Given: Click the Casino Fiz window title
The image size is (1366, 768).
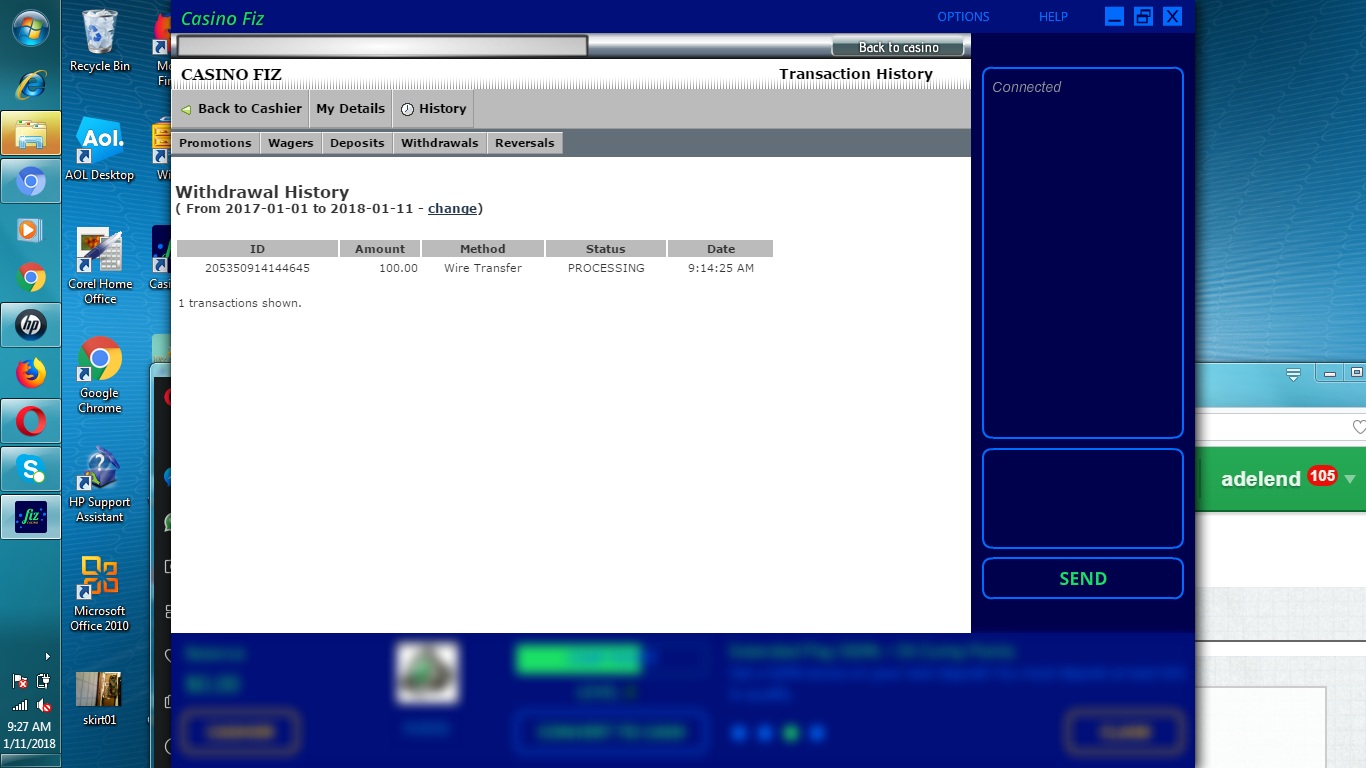Looking at the screenshot, I should coord(222,18).
